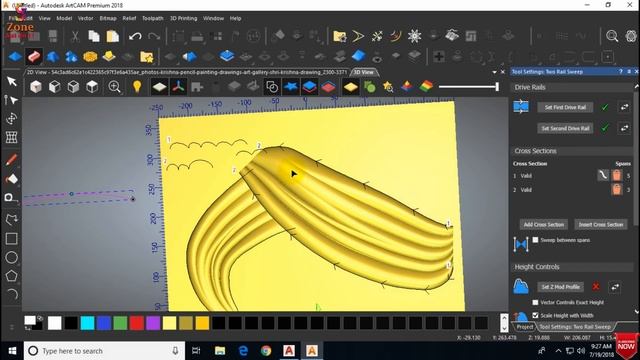Click the toolpath folder star icon

pyautogui.click(x=339, y=36)
